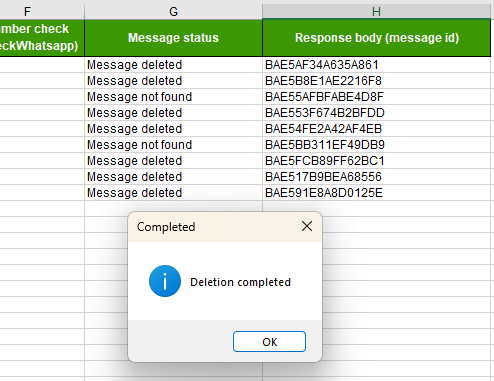Click the blue information icon in dialog
Screen dimensions: 494x381
coord(165,281)
